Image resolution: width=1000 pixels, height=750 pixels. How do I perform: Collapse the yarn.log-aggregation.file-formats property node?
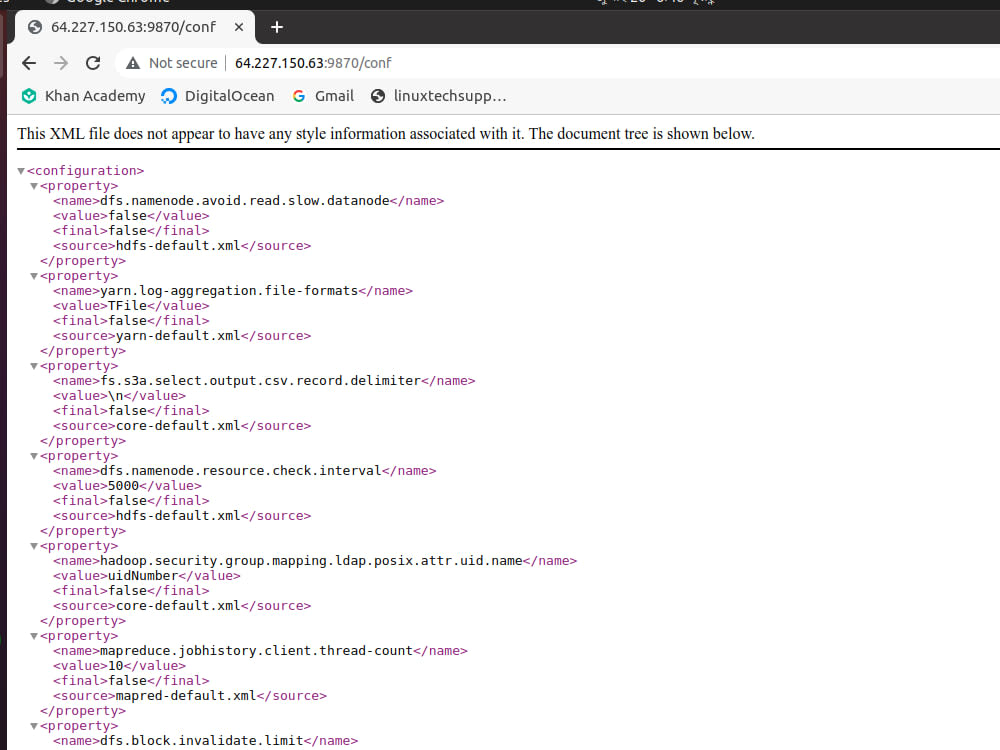click(x=34, y=276)
